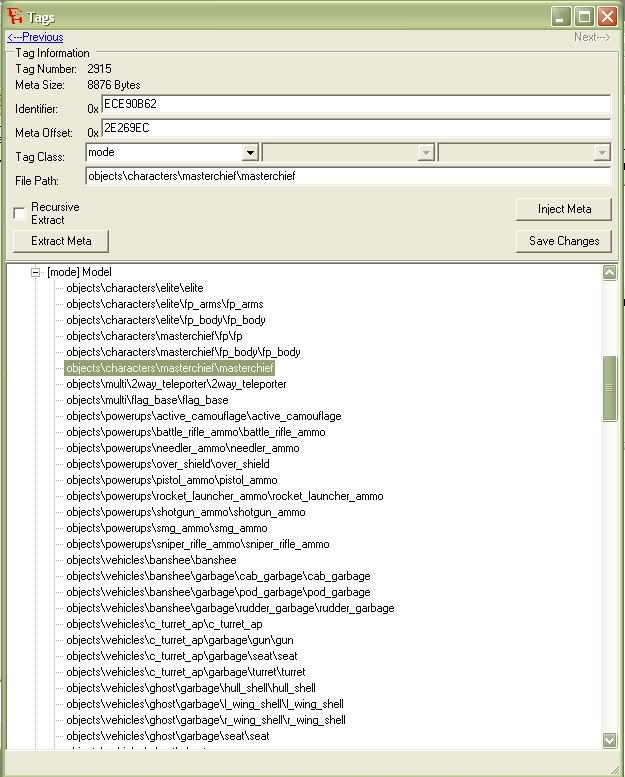The width and height of the screenshot is (625, 777).
Task: Select ghost garbage\seat\seat entry
Action: click(x=168, y=736)
